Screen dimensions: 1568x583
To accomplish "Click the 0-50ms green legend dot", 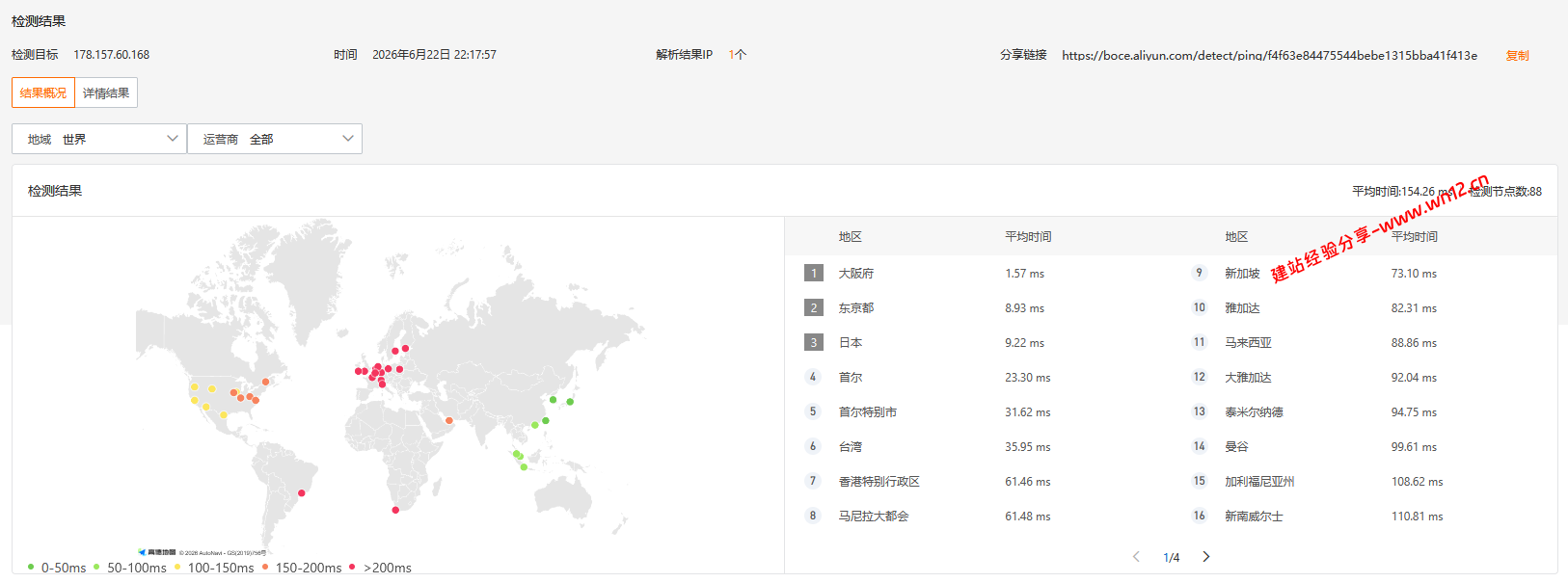I will (31, 567).
